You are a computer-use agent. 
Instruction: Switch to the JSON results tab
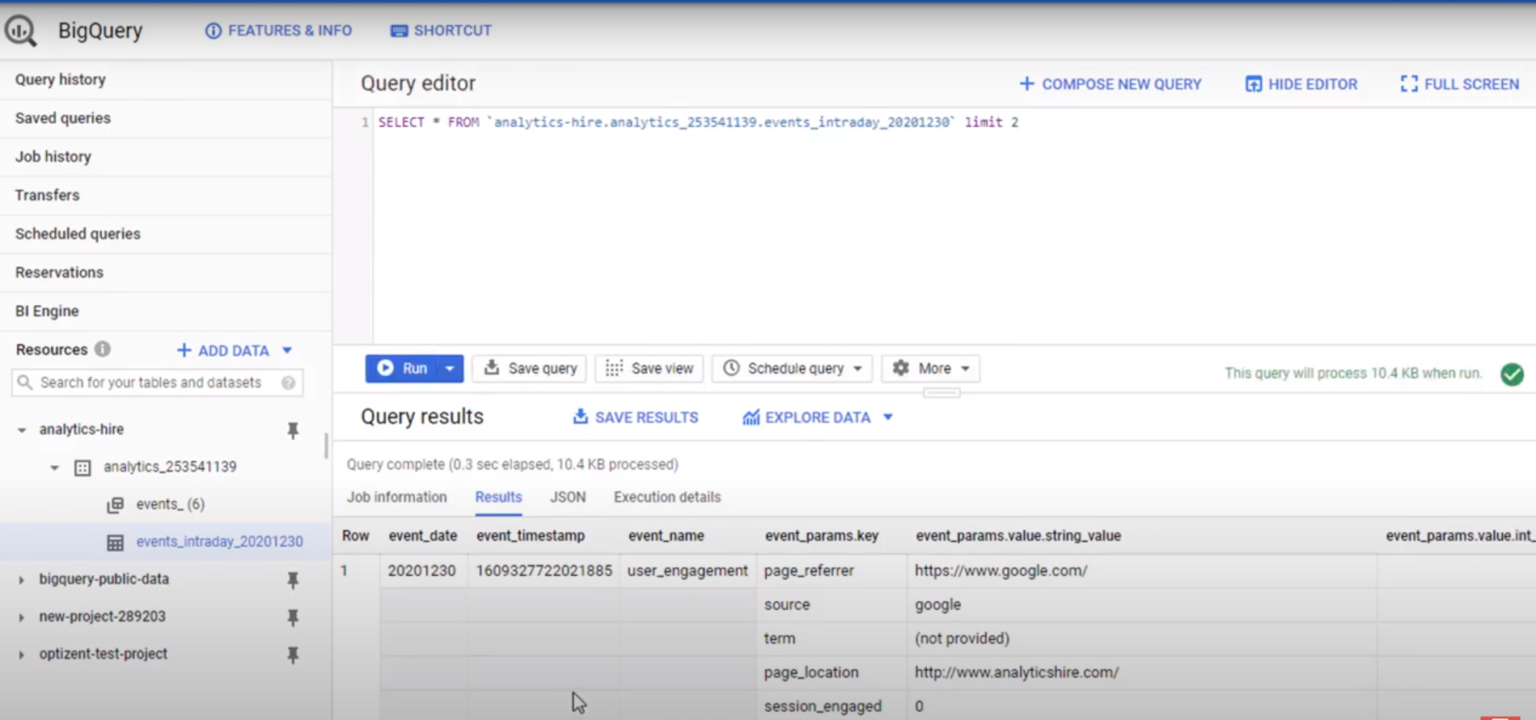point(567,497)
